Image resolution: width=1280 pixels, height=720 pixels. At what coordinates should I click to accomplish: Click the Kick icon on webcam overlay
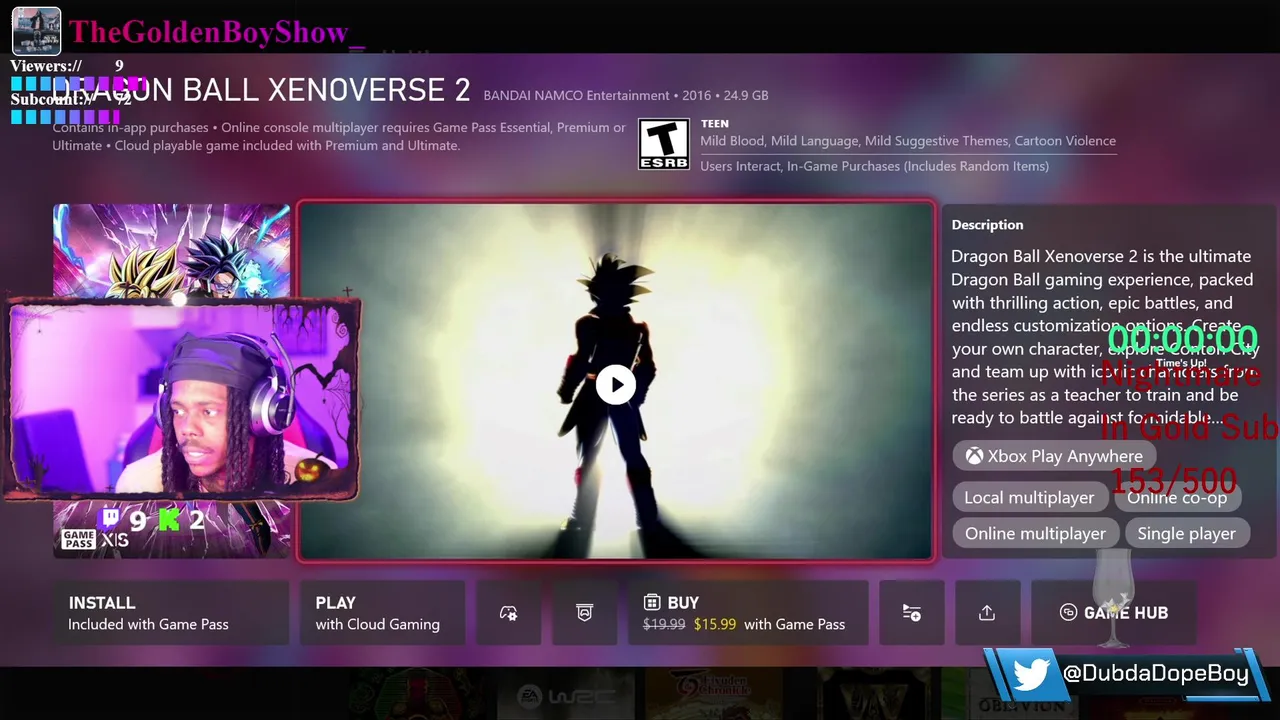click(x=169, y=519)
